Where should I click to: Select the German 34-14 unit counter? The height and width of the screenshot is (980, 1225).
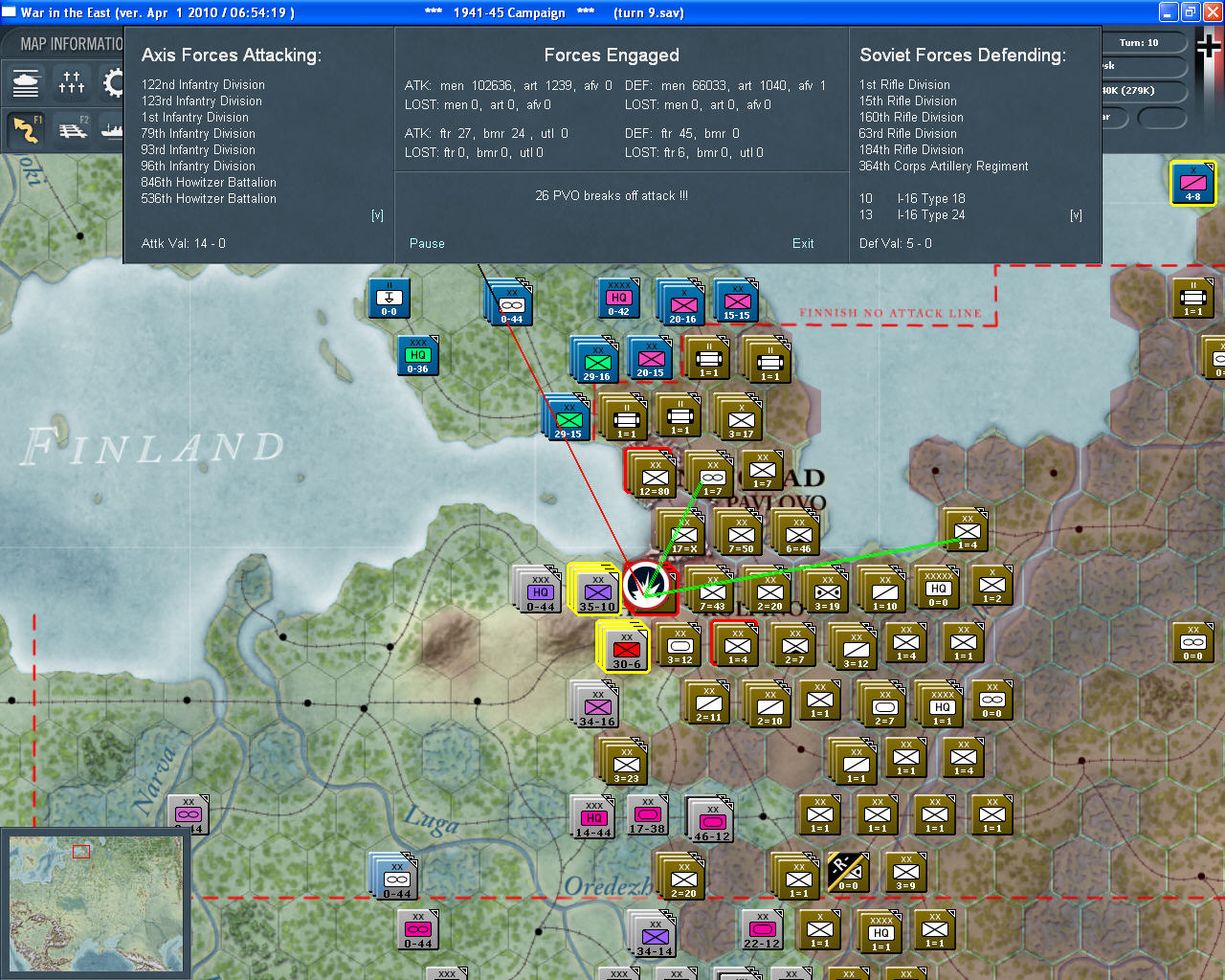click(x=654, y=936)
